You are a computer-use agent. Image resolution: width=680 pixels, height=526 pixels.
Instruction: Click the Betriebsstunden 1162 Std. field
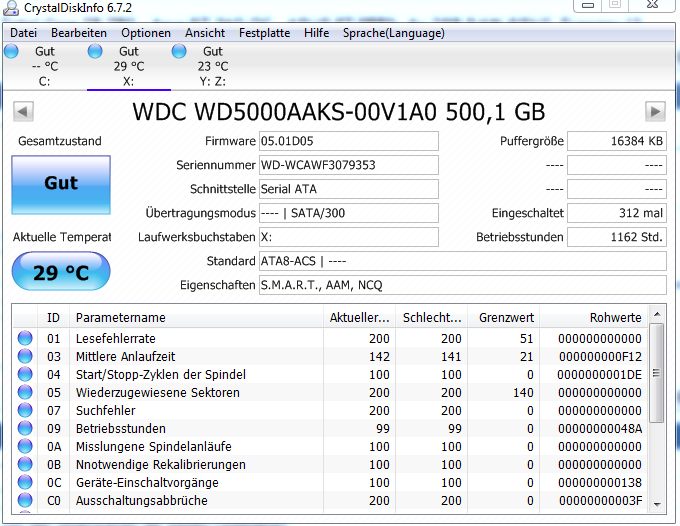pos(617,237)
